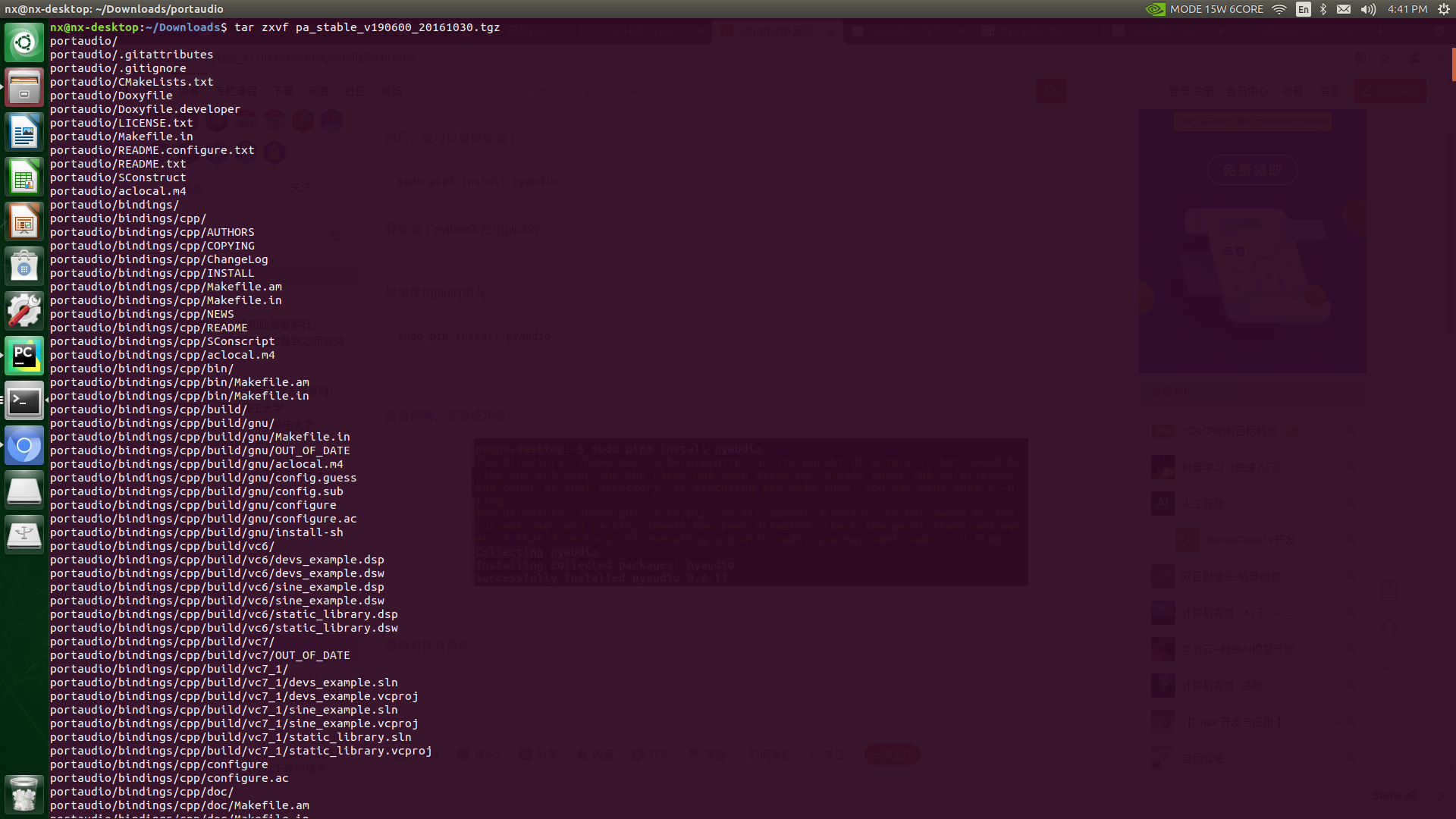Launch LibreOffice Impress from the dock

click(24, 222)
